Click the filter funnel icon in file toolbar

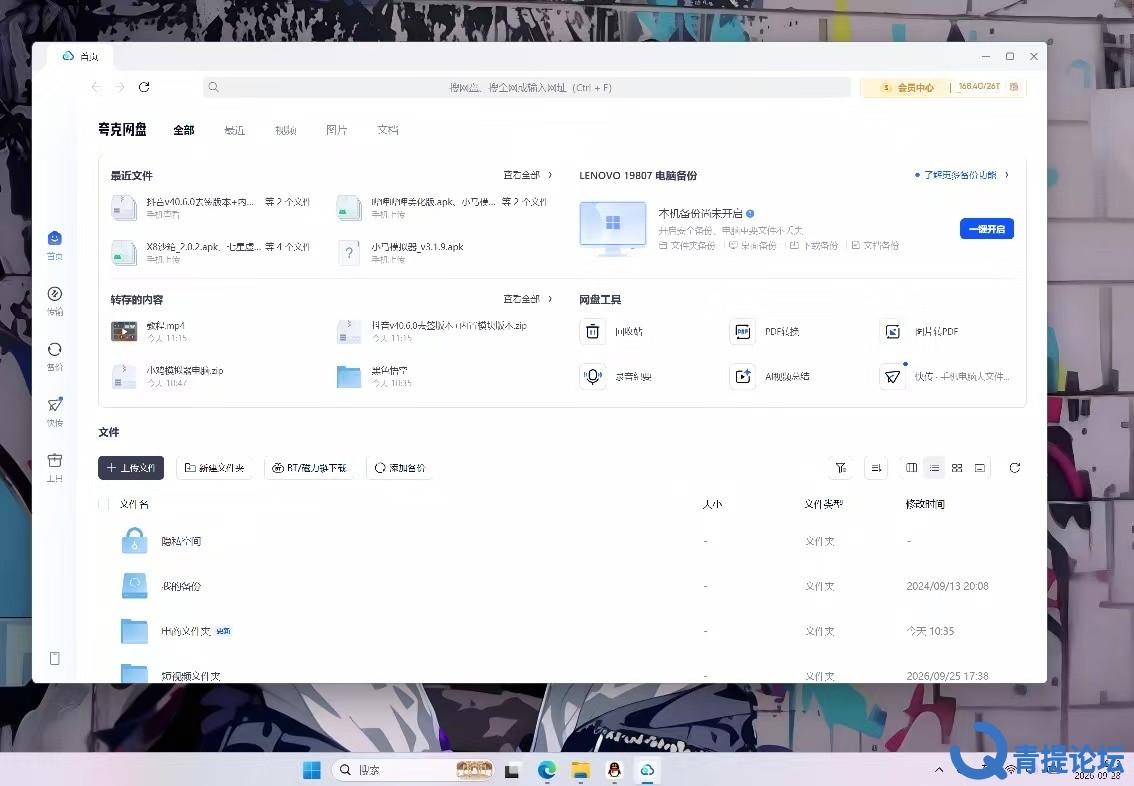pos(841,468)
